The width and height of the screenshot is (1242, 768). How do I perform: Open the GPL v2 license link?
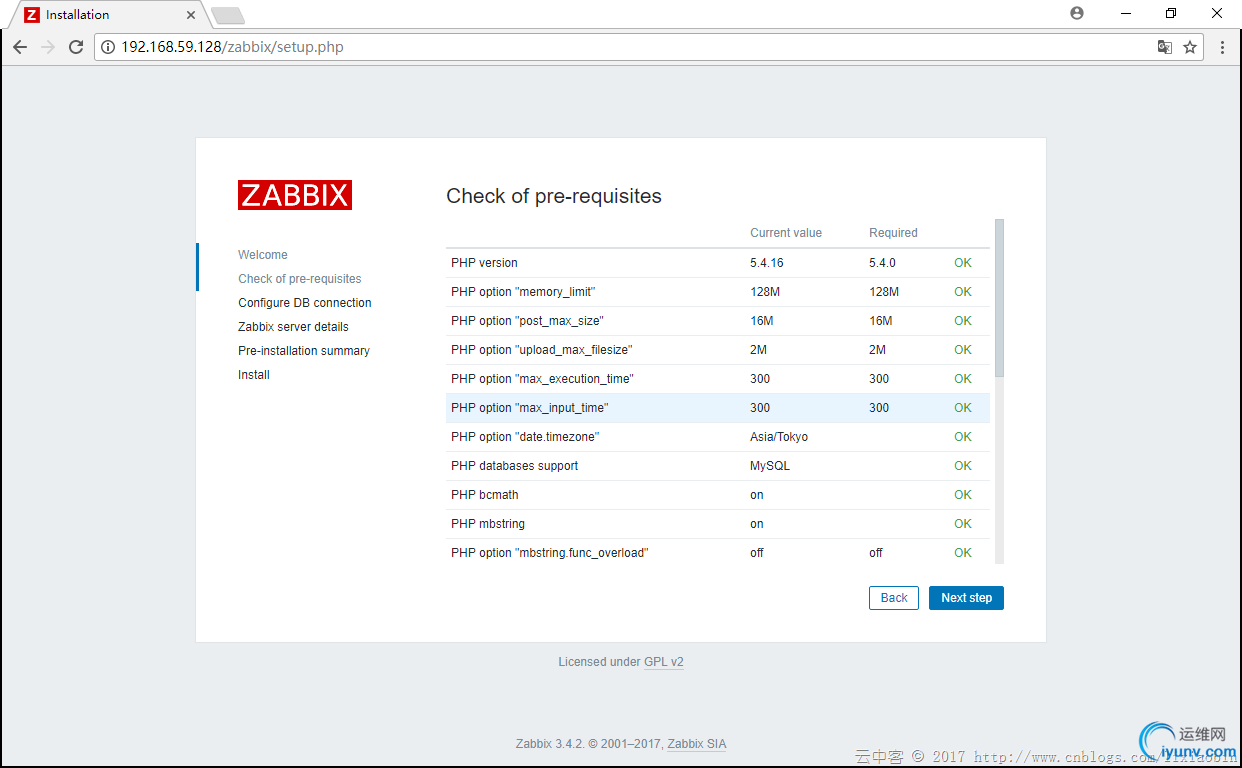pyautogui.click(x=664, y=662)
